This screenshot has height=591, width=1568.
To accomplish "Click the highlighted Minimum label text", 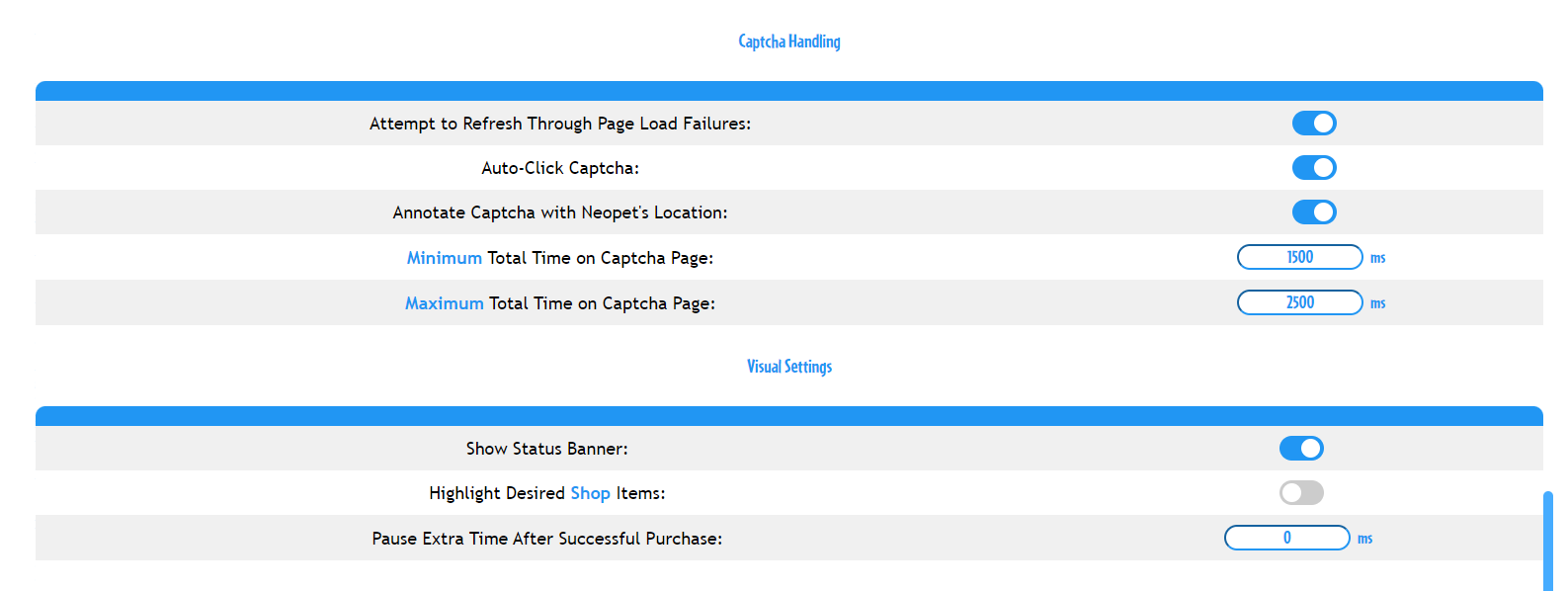I will click(444, 257).
